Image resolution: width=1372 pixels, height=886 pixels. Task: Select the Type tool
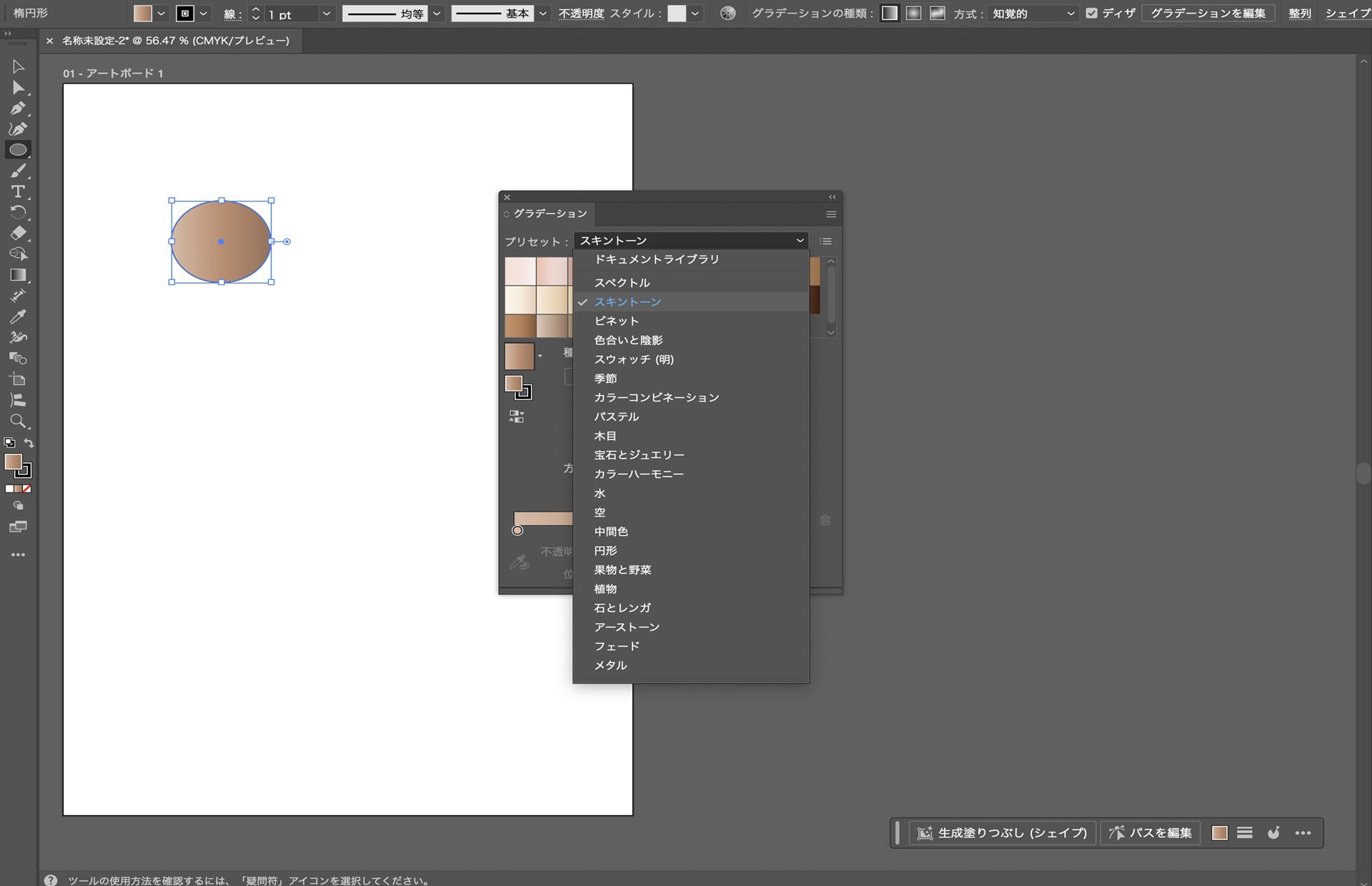19,190
